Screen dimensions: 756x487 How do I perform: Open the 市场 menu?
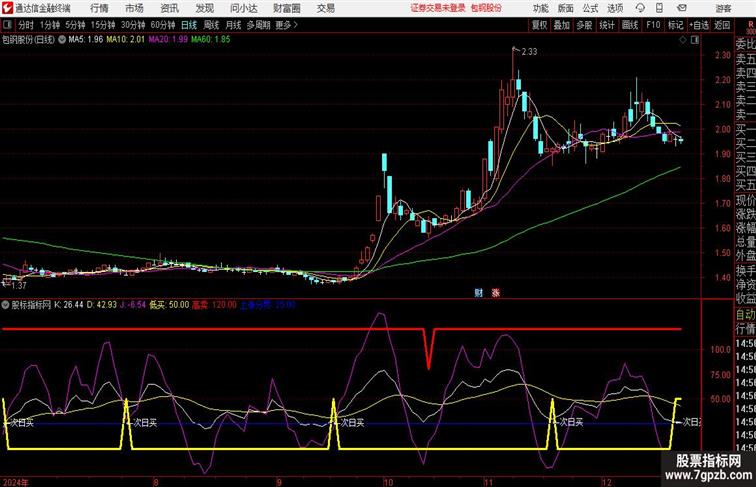[x=134, y=8]
